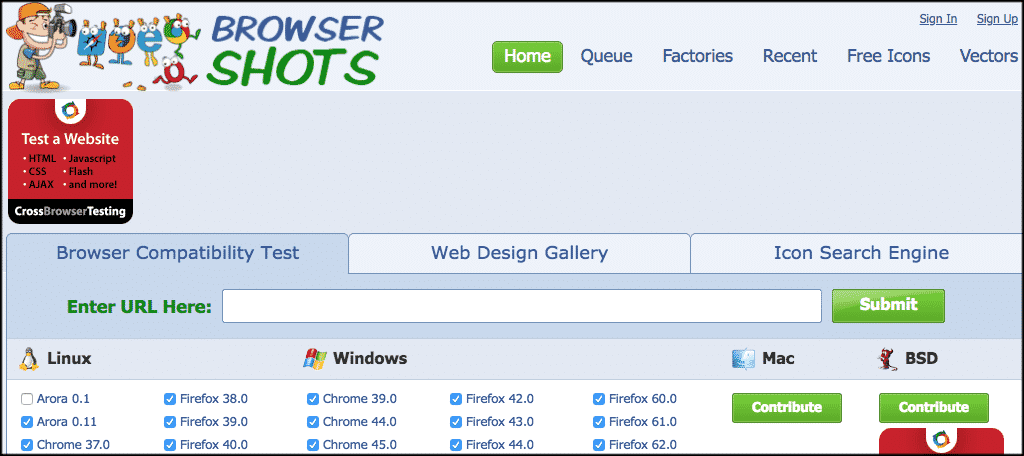Toggle the Chrome 45.0 checkbox
Screen dimensions: 1024x456
[313, 445]
